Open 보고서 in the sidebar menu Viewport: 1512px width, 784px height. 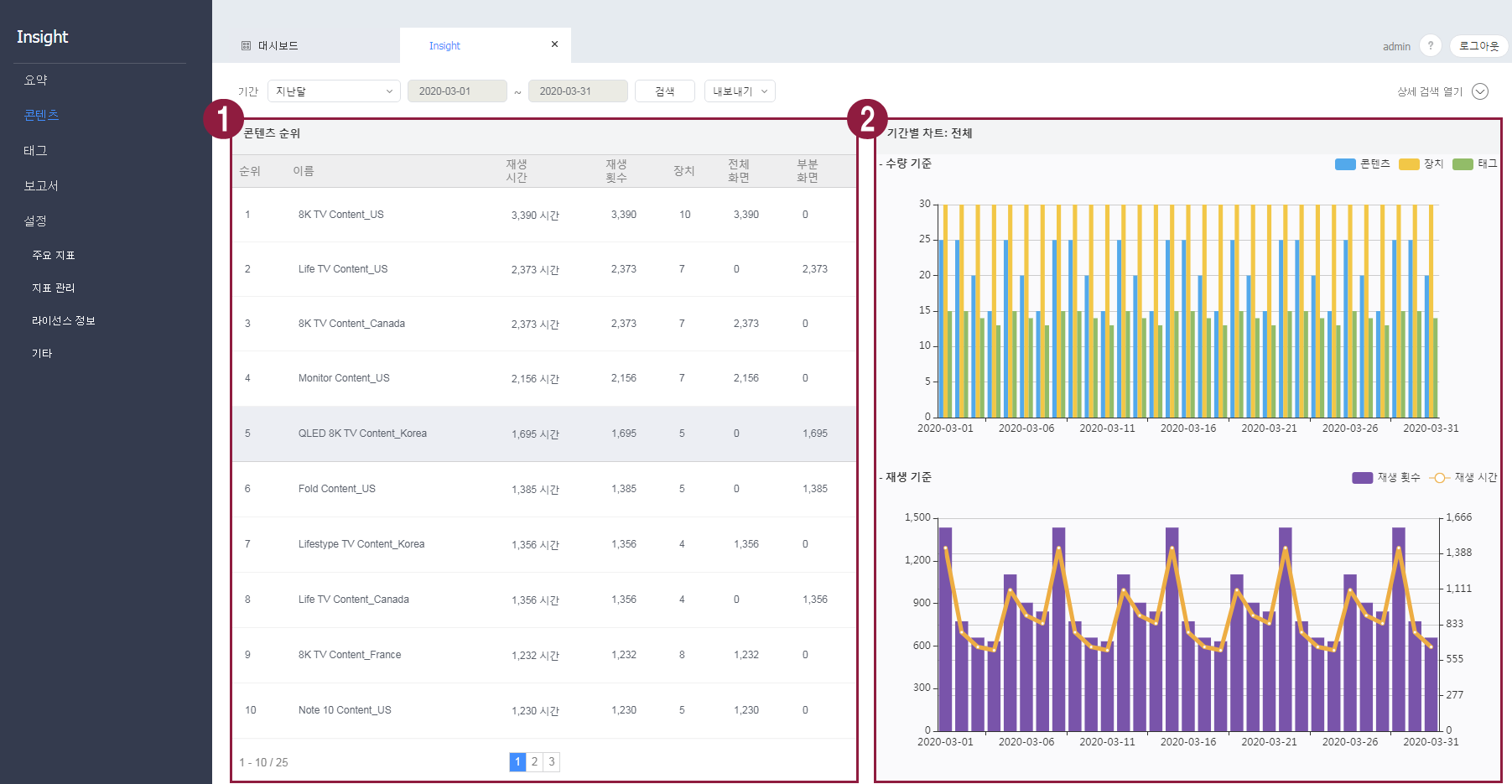click(41, 186)
